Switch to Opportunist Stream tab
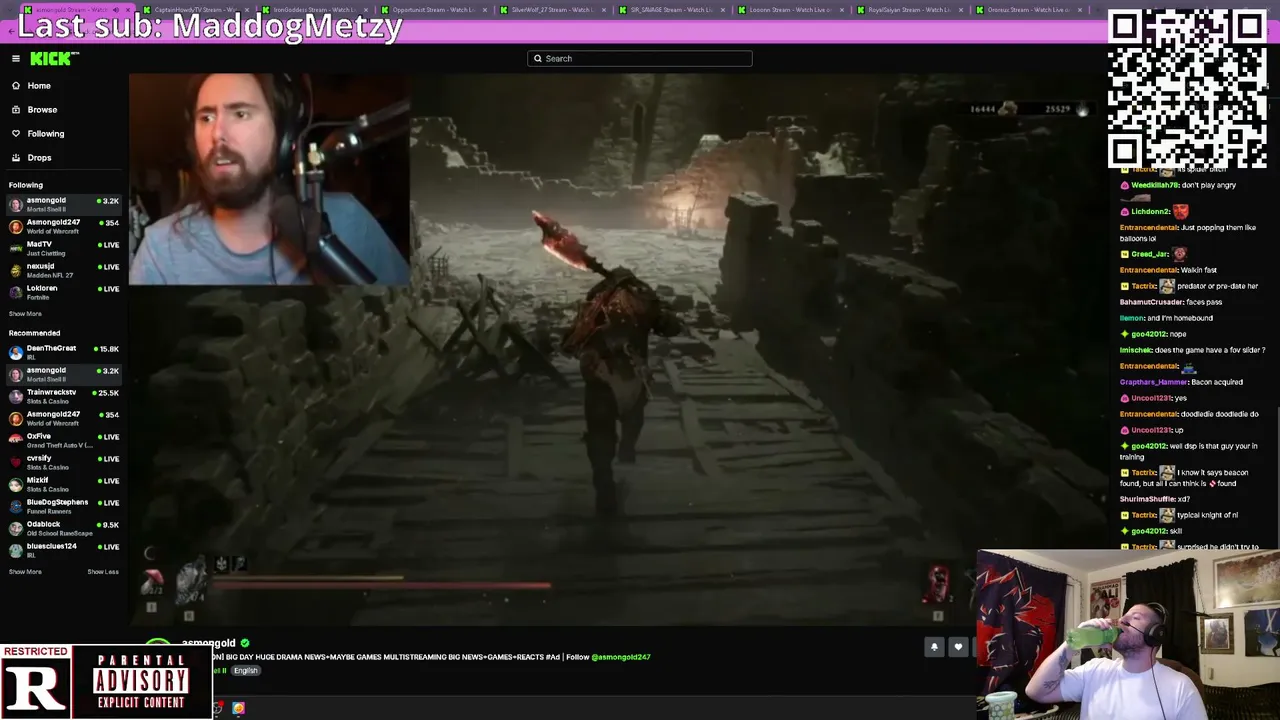The width and height of the screenshot is (1280, 720). 434,10
